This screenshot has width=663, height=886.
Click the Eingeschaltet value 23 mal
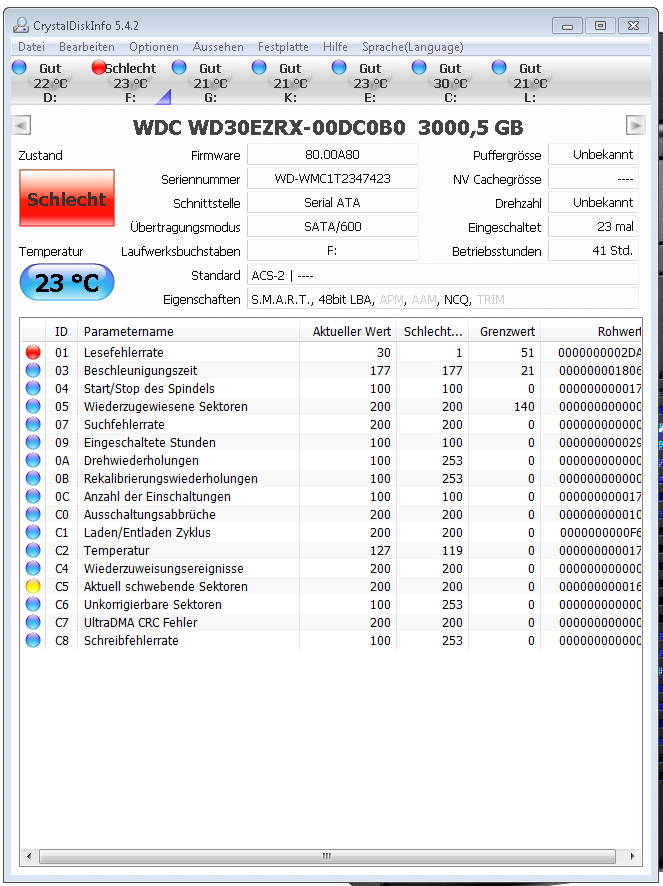click(593, 227)
